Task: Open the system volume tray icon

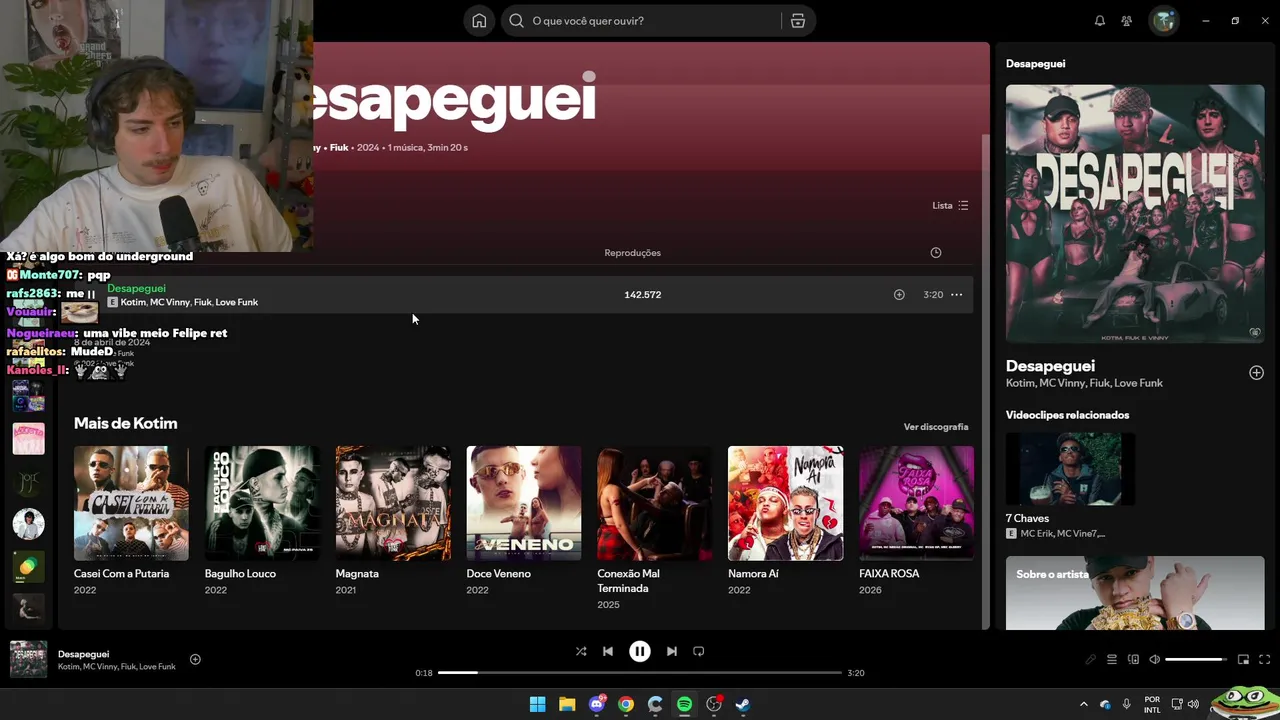Action: (x=1193, y=704)
